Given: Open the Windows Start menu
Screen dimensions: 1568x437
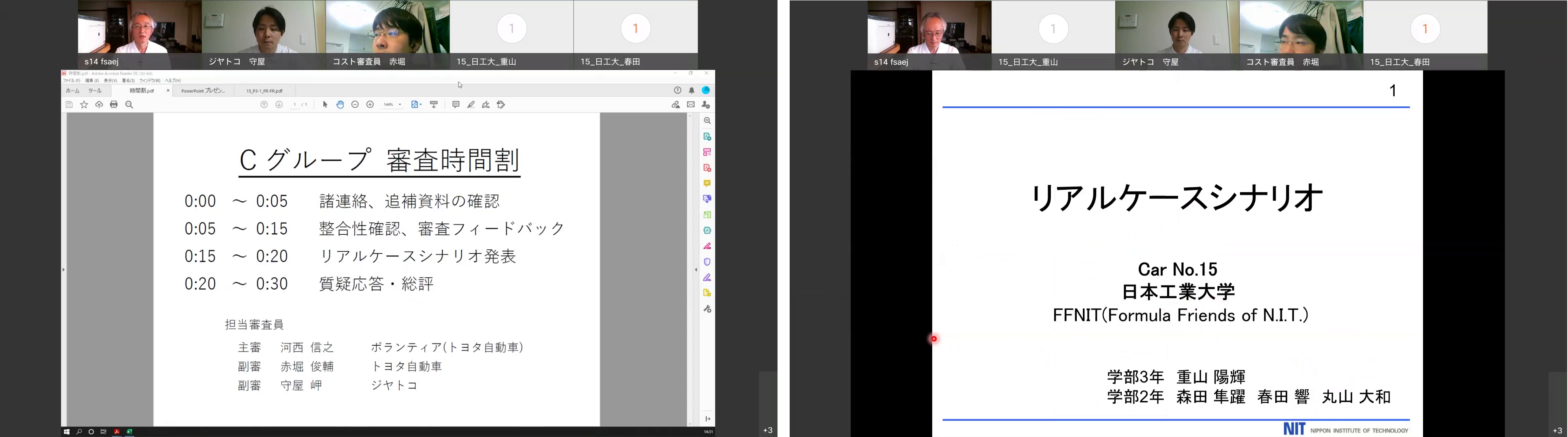Looking at the screenshot, I should coord(66,431).
